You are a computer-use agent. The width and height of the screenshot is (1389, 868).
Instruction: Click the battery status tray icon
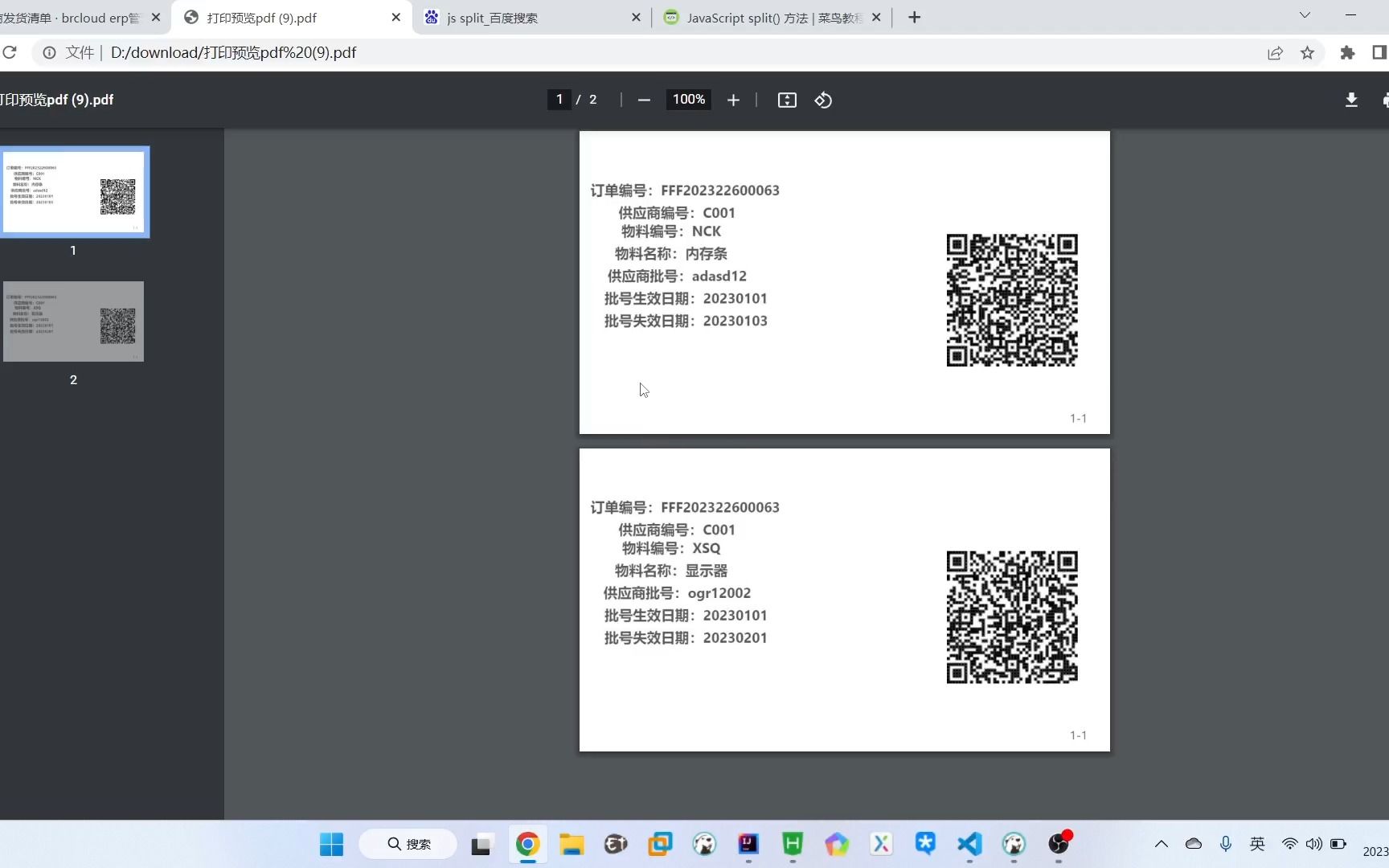coord(1338,844)
